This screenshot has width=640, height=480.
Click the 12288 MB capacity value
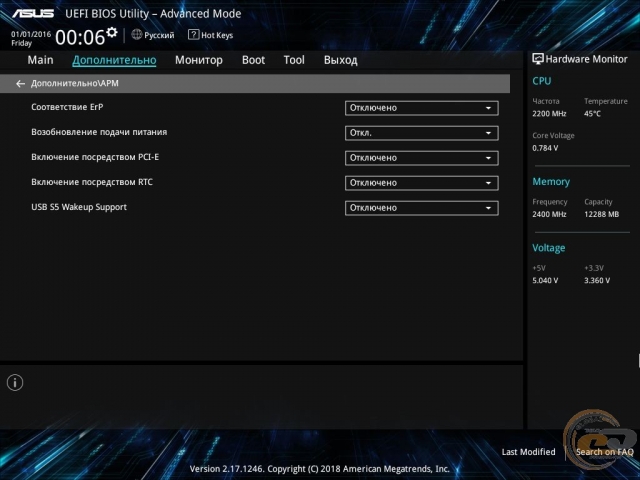click(602, 214)
